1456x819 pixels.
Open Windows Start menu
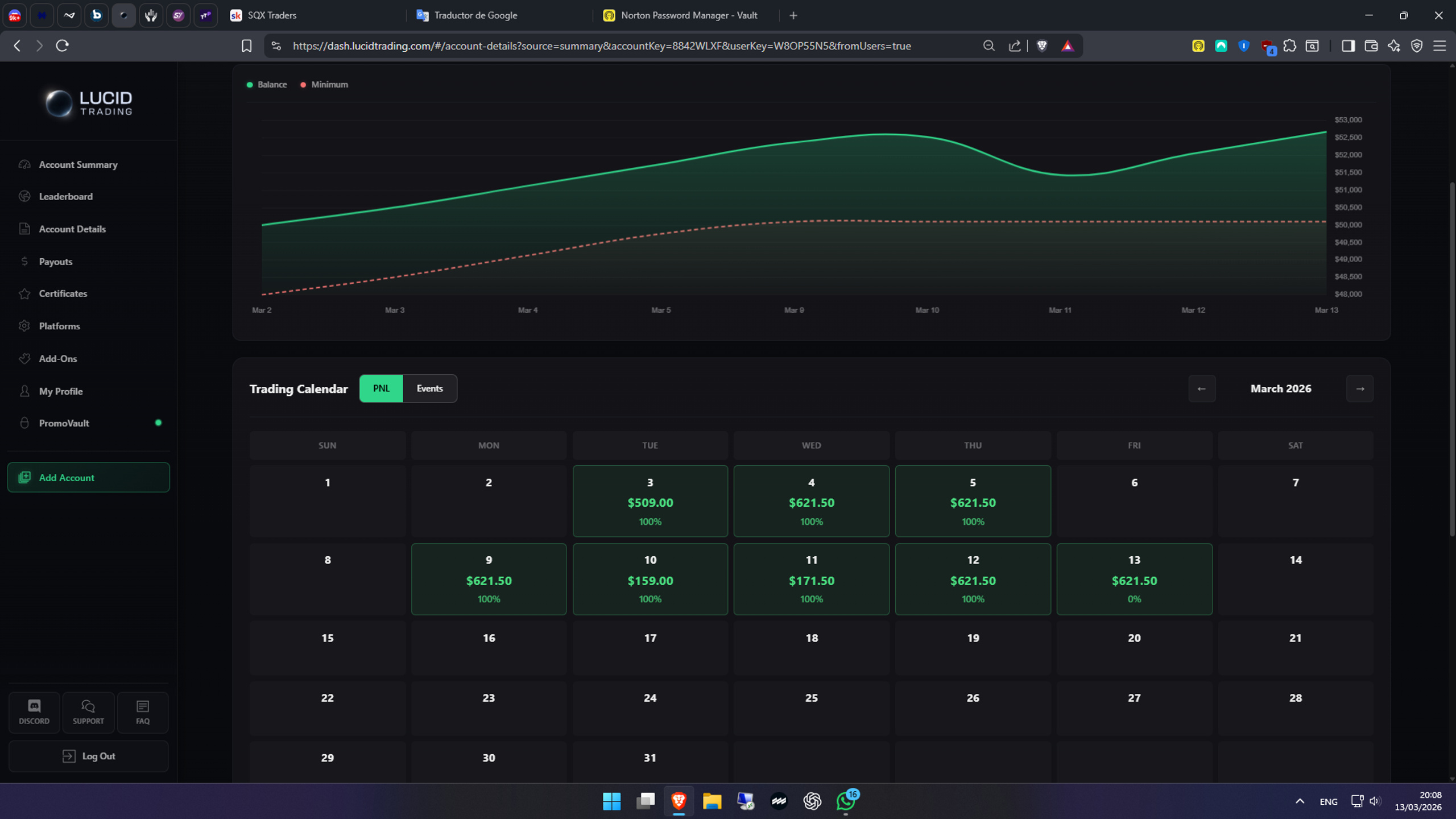click(x=612, y=801)
